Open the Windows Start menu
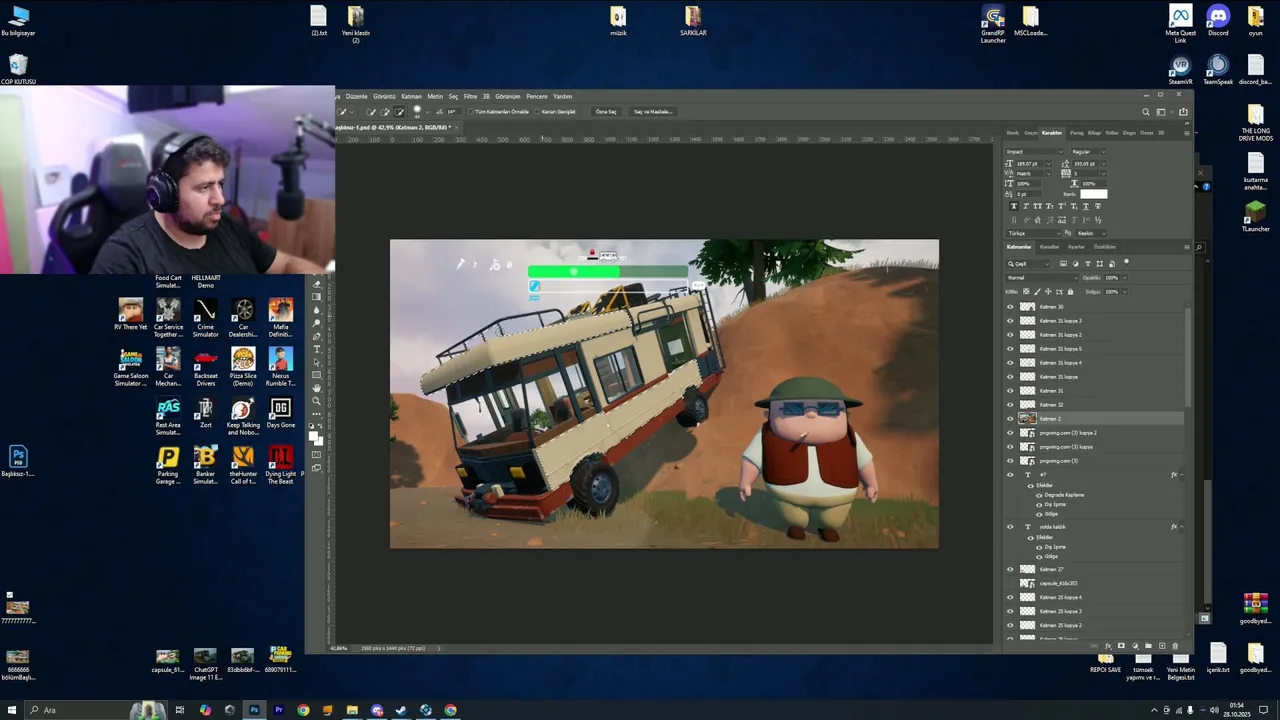 (x=12, y=710)
